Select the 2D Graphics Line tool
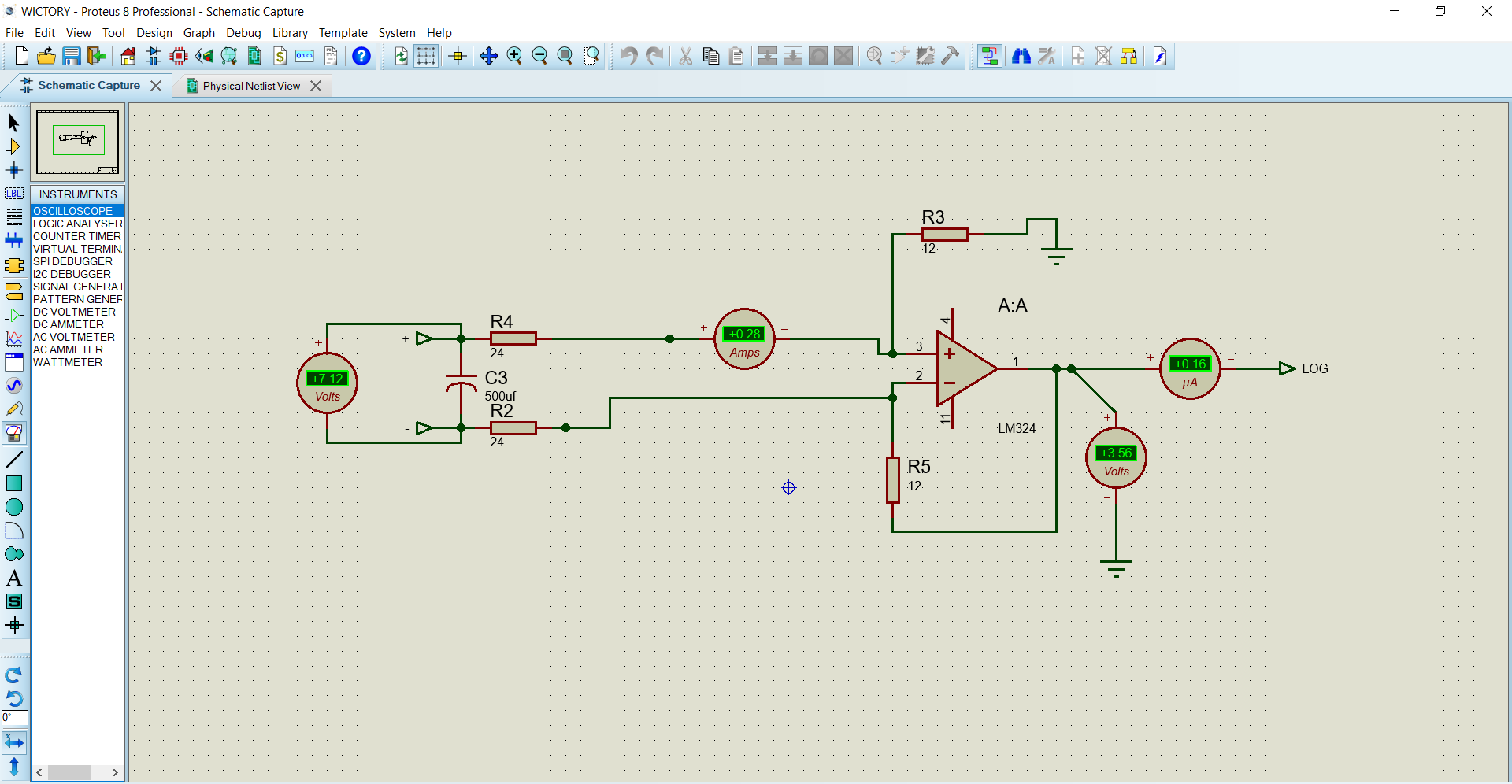Screen dimensions: 1512x784 [14, 460]
